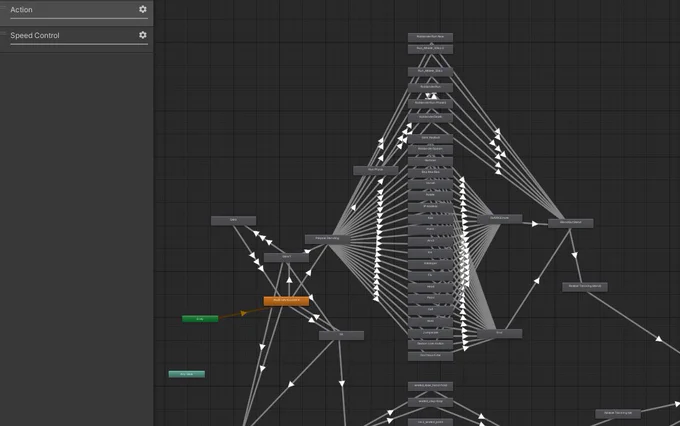The image size is (680, 426).
Task: Click the Action layer weight bar
Action: 79,19
